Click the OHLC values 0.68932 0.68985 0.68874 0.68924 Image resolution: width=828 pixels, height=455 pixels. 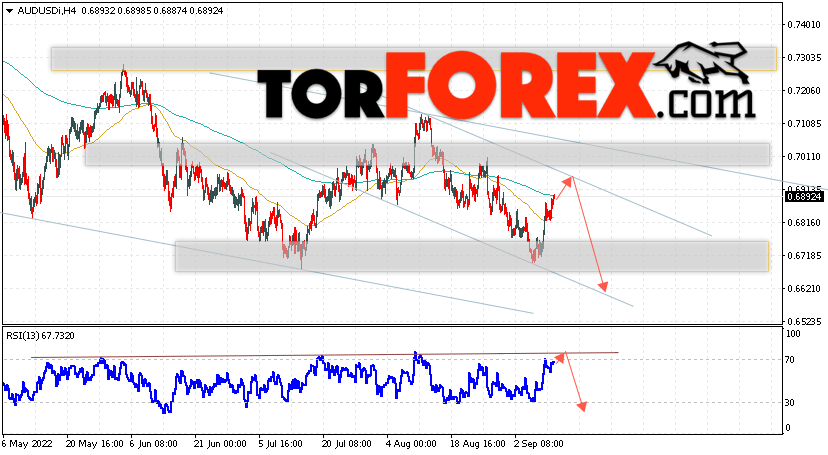pos(151,11)
